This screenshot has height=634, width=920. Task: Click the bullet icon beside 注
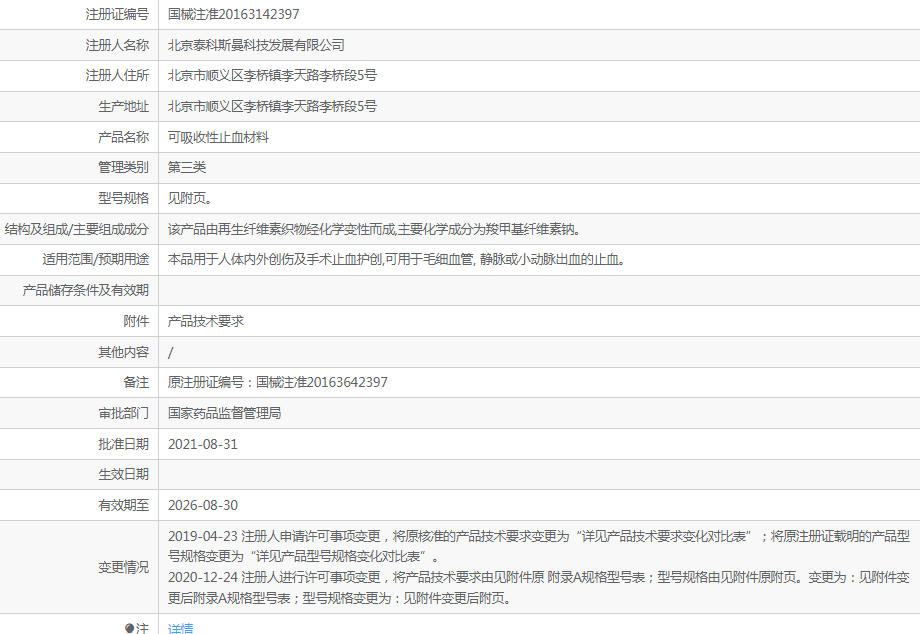130,629
